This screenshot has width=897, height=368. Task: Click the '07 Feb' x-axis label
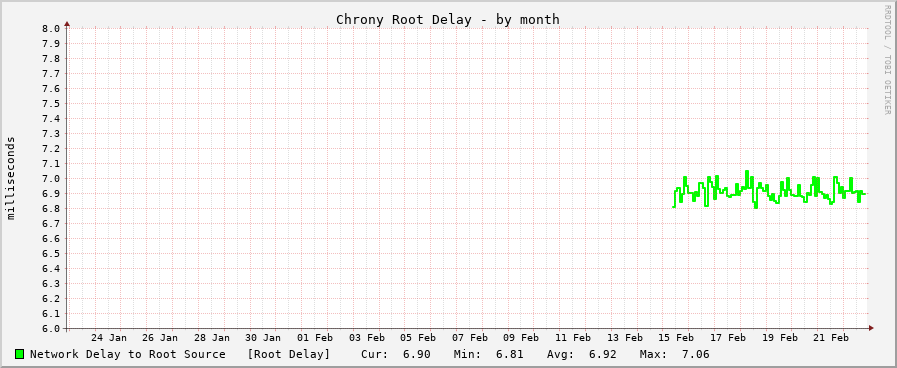coord(470,338)
